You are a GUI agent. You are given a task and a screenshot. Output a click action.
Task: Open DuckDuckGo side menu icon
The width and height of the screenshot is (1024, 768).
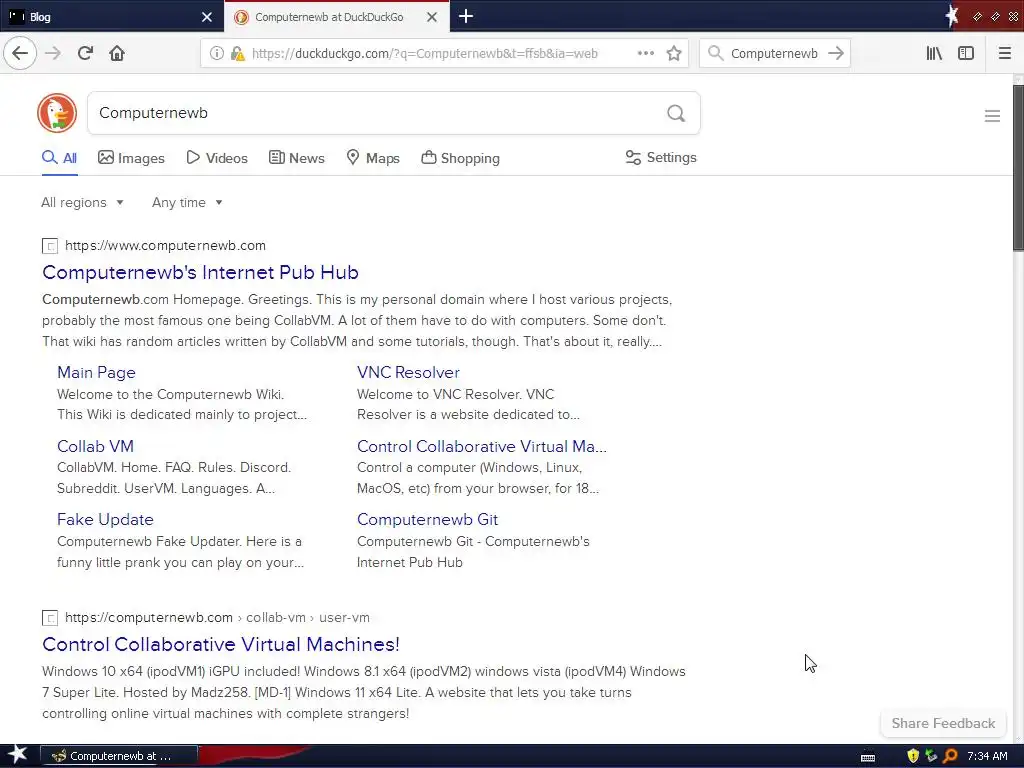point(992,116)
